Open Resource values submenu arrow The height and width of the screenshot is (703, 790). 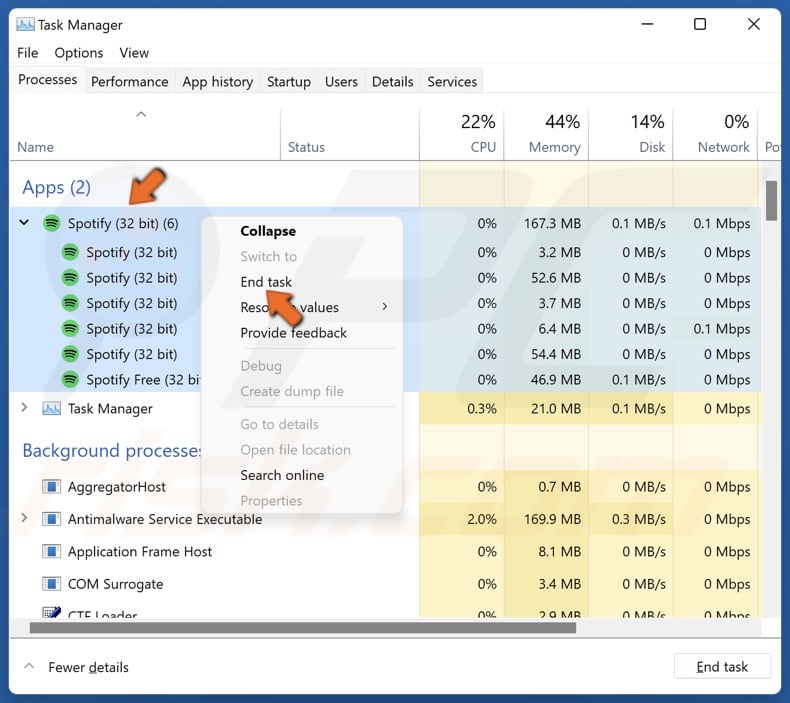(385, 306)
